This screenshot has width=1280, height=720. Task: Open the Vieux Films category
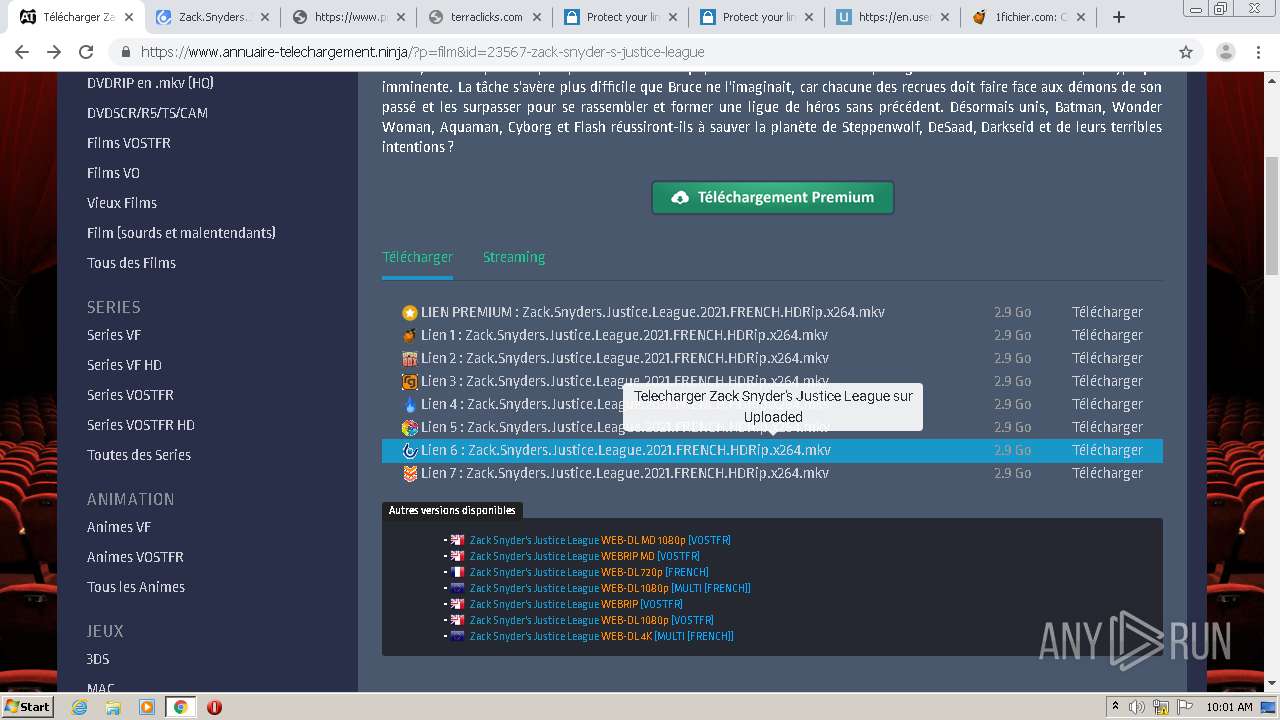click(122, 203)
